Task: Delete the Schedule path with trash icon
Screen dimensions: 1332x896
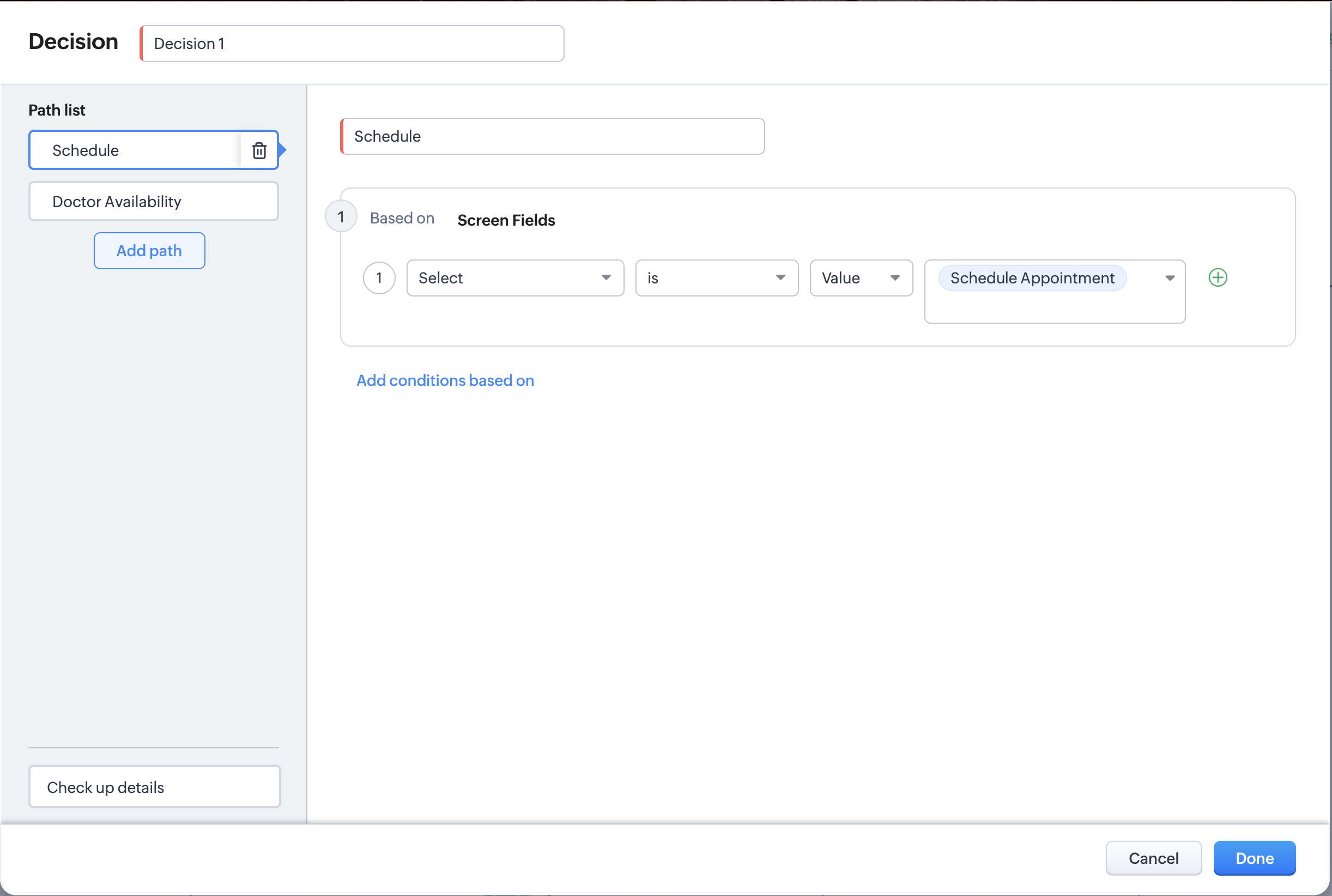Action: pos(259,150)
